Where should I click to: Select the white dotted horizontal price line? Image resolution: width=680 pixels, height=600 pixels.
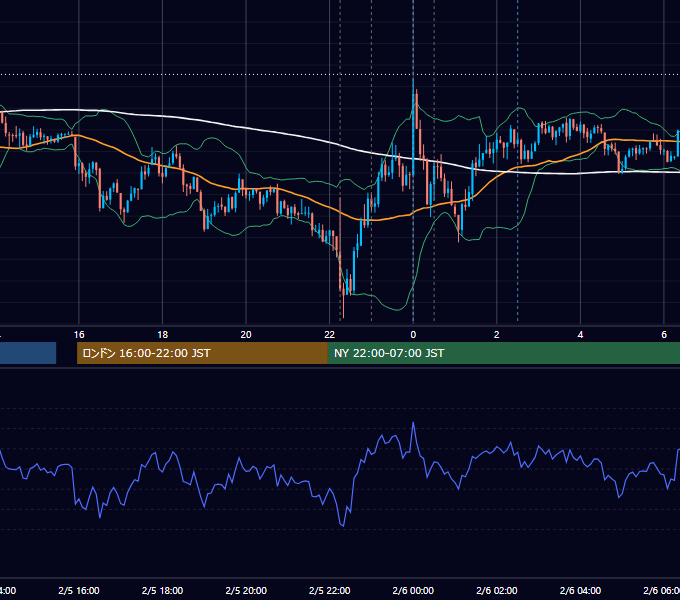(x=340, y=74)
